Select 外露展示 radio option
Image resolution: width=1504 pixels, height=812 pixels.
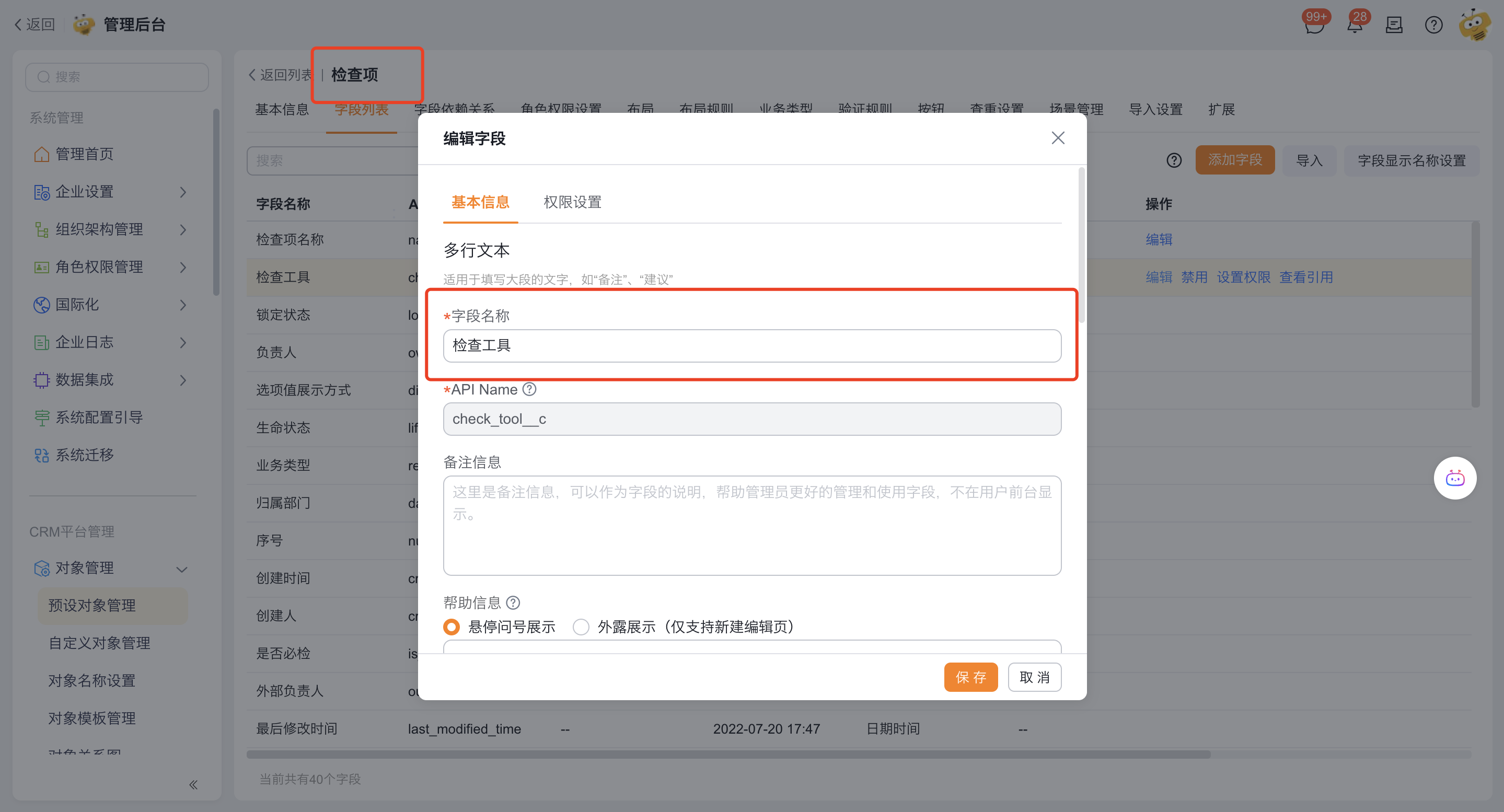click(x=581, y=627)
